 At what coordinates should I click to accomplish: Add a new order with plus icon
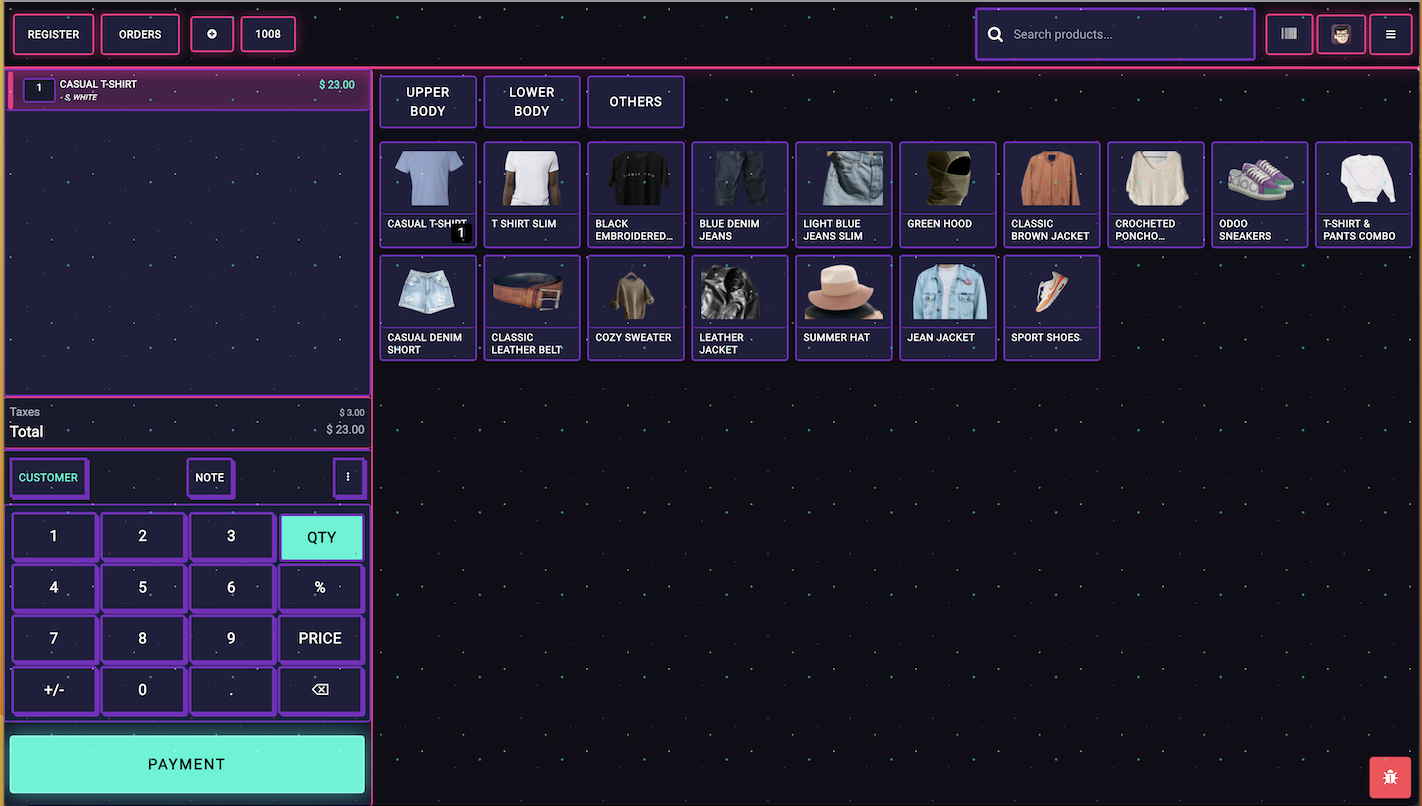tap(212, 34)
